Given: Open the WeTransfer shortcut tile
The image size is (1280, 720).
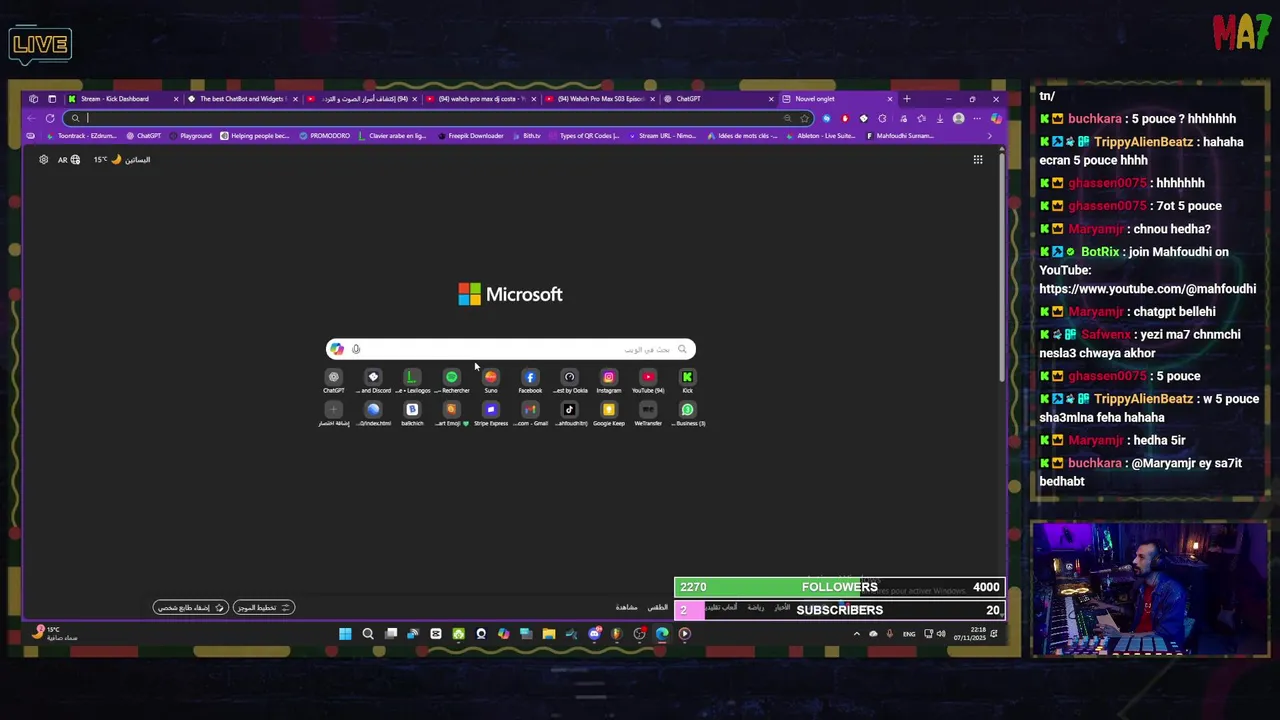Looking at the screenshot, I should point(648,412).
